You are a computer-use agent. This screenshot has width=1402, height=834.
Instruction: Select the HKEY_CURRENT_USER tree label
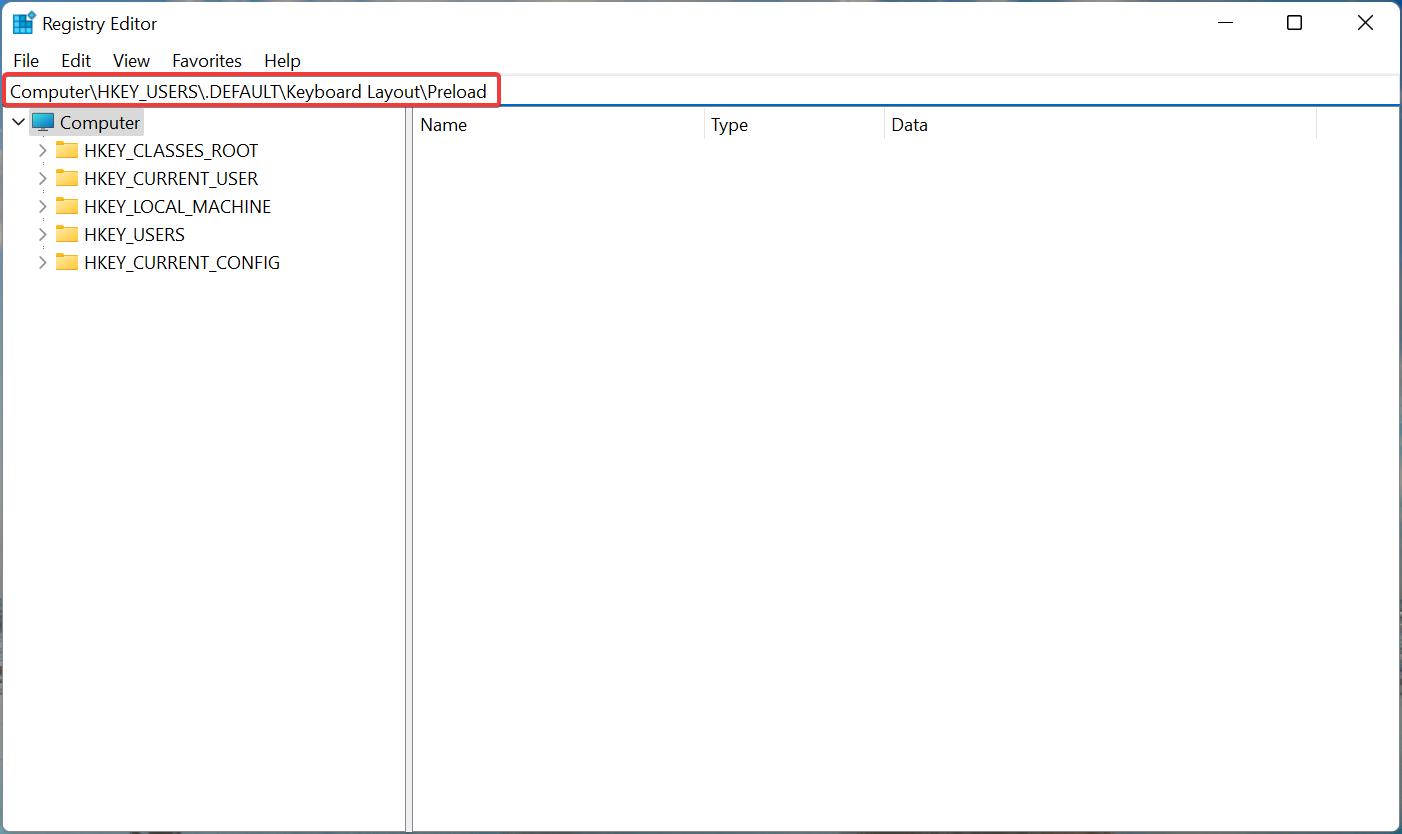[x=171, y=178]
